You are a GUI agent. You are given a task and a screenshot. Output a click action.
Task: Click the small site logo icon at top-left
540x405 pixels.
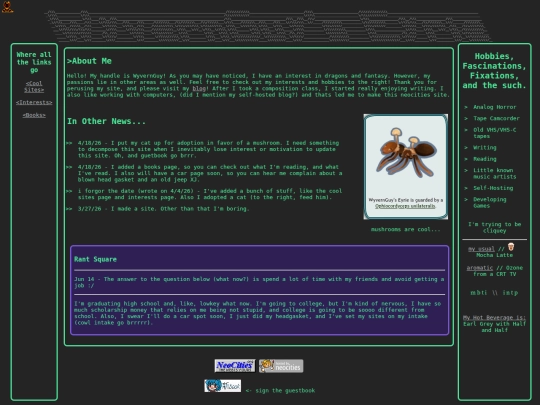click(7, 7)
